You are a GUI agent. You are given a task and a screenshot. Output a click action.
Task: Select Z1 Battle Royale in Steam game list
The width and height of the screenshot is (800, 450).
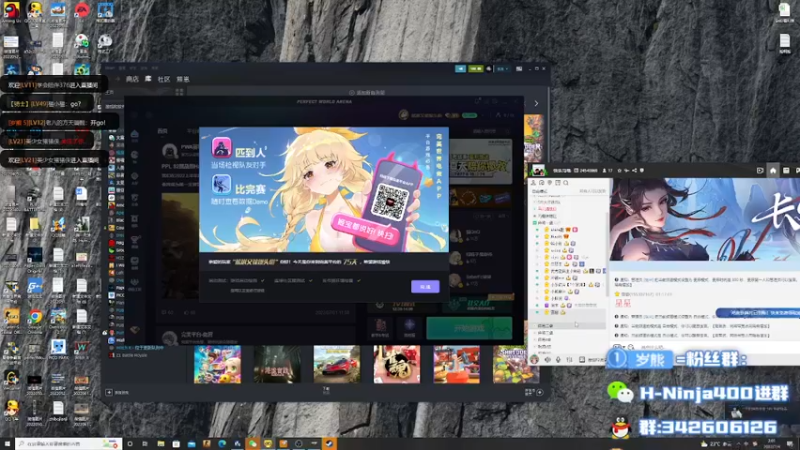(132, 355)
